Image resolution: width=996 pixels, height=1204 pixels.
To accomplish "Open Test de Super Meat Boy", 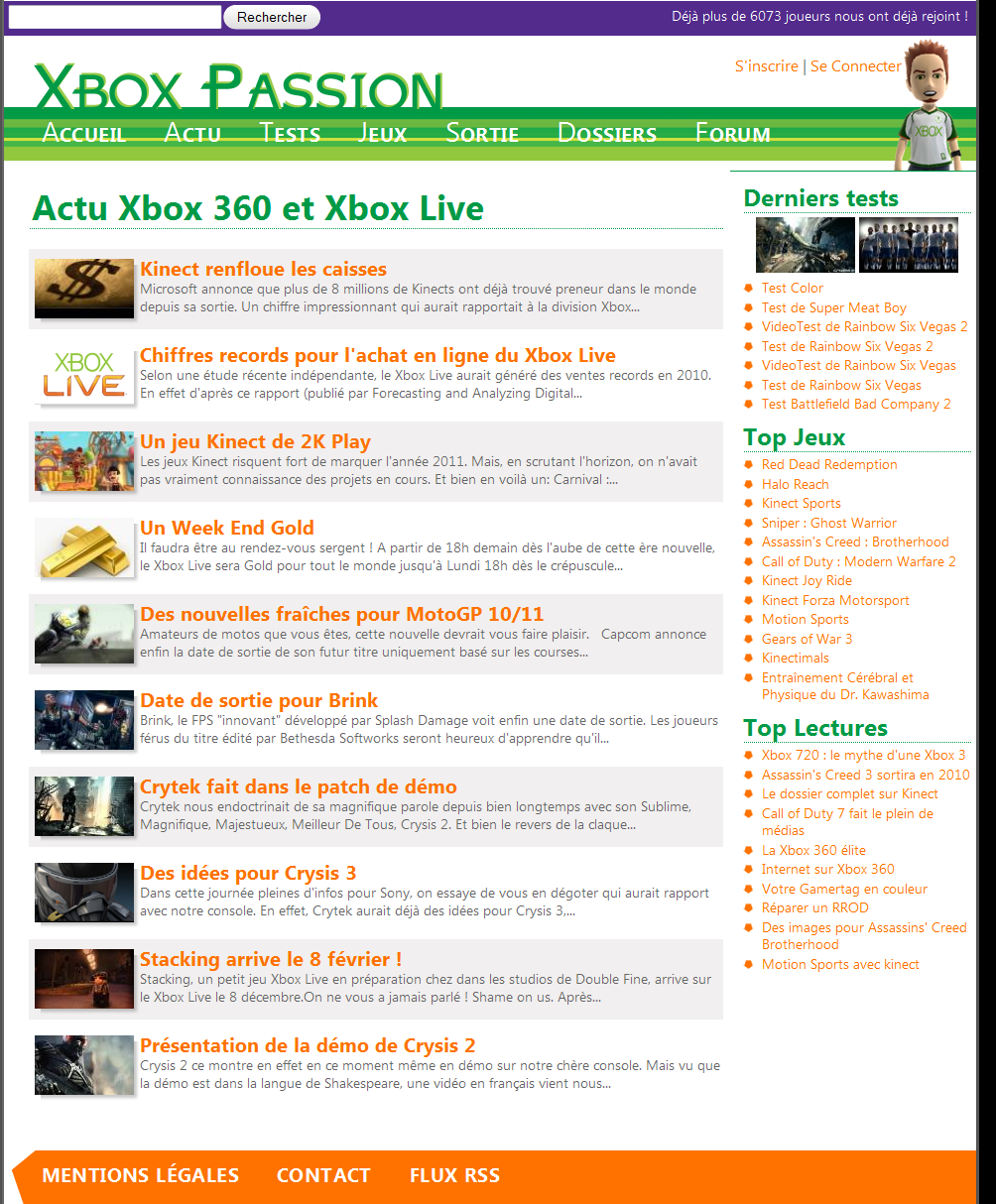I will tap(834, 307).
